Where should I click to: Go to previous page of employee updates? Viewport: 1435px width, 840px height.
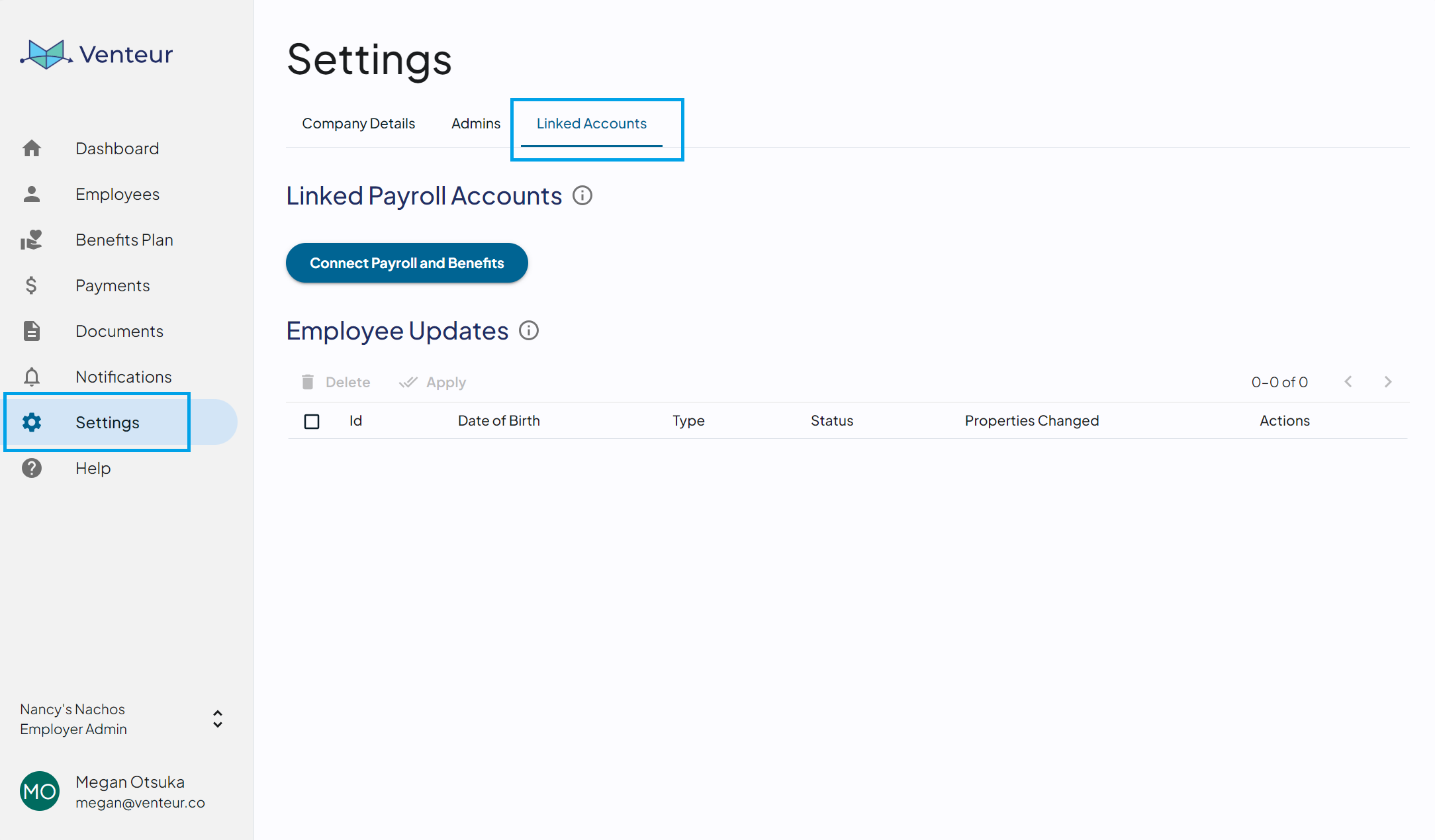point(1348,382)
